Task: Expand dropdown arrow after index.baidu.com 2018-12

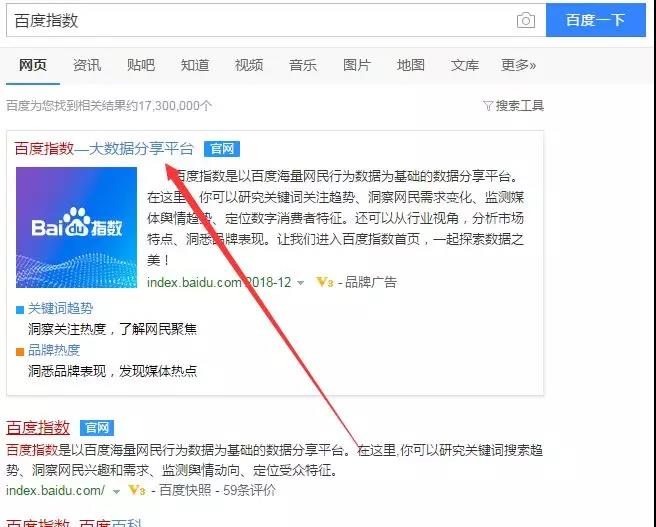Action: coord(300,283)
